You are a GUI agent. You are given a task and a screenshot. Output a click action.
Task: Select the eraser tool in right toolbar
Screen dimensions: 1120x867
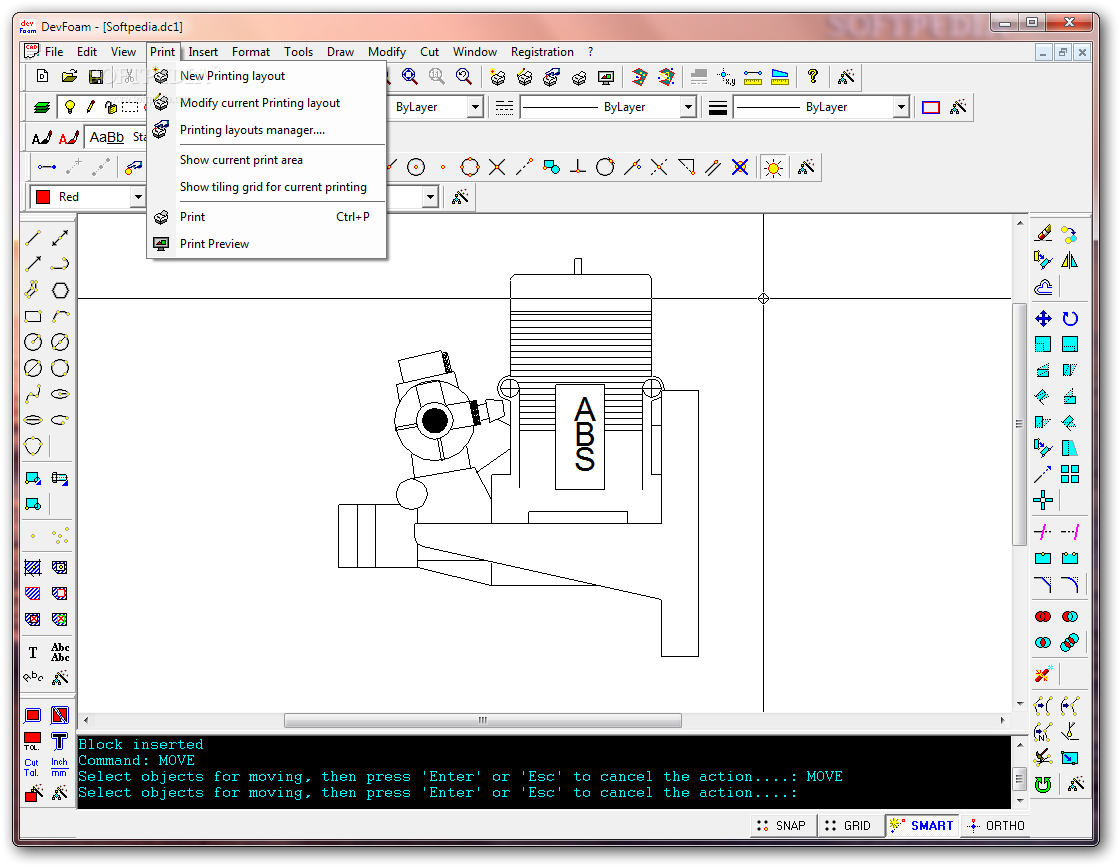coord(1043,234)
